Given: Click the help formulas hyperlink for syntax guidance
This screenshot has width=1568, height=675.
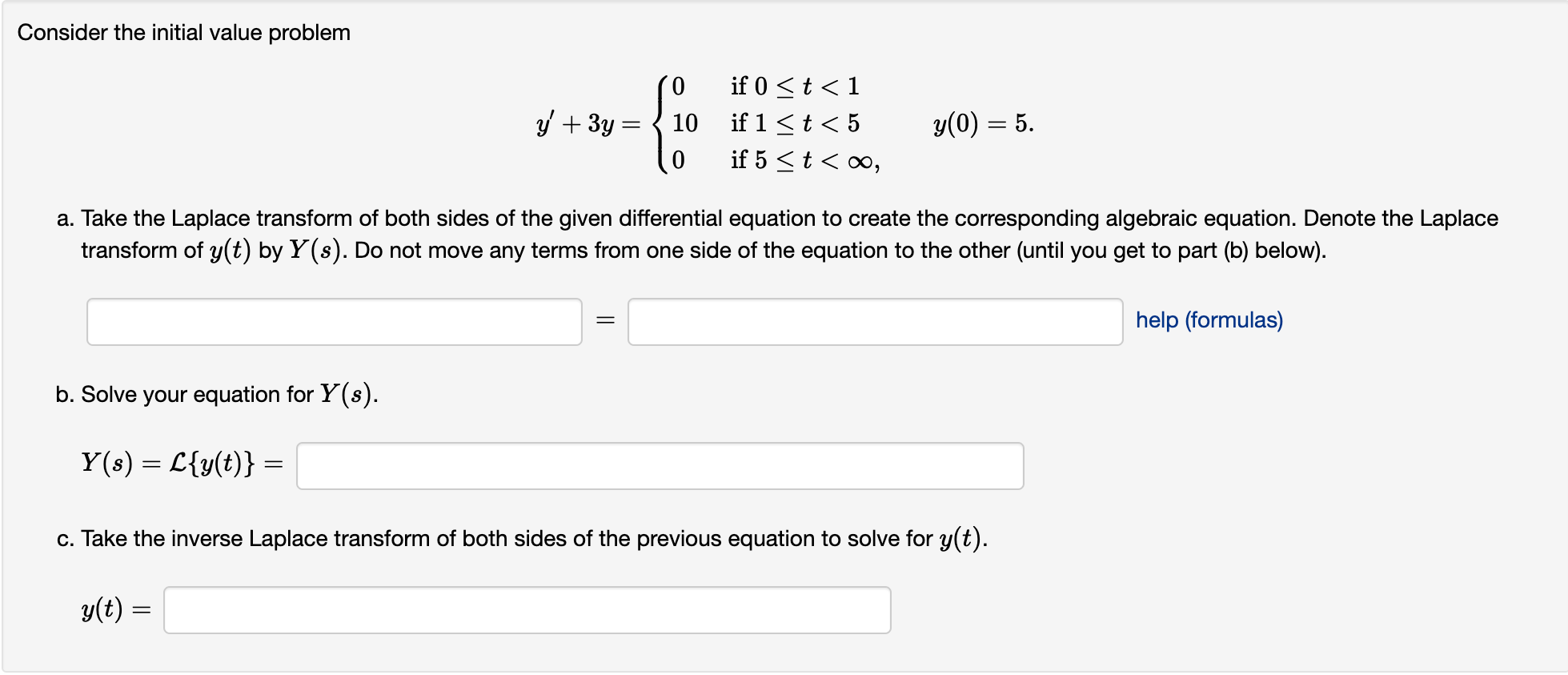Looking at the screenshot, I should click(x=1209, y=320).
